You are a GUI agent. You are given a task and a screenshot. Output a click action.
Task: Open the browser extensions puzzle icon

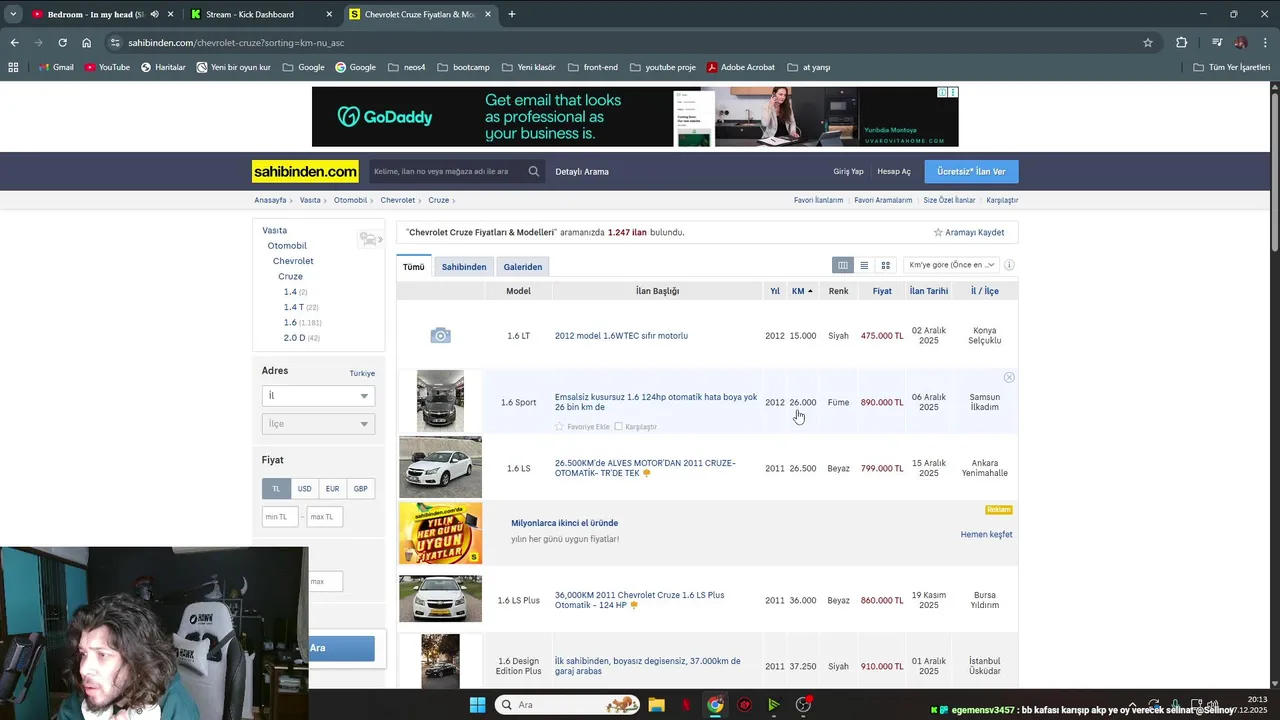pos(1181,43)
